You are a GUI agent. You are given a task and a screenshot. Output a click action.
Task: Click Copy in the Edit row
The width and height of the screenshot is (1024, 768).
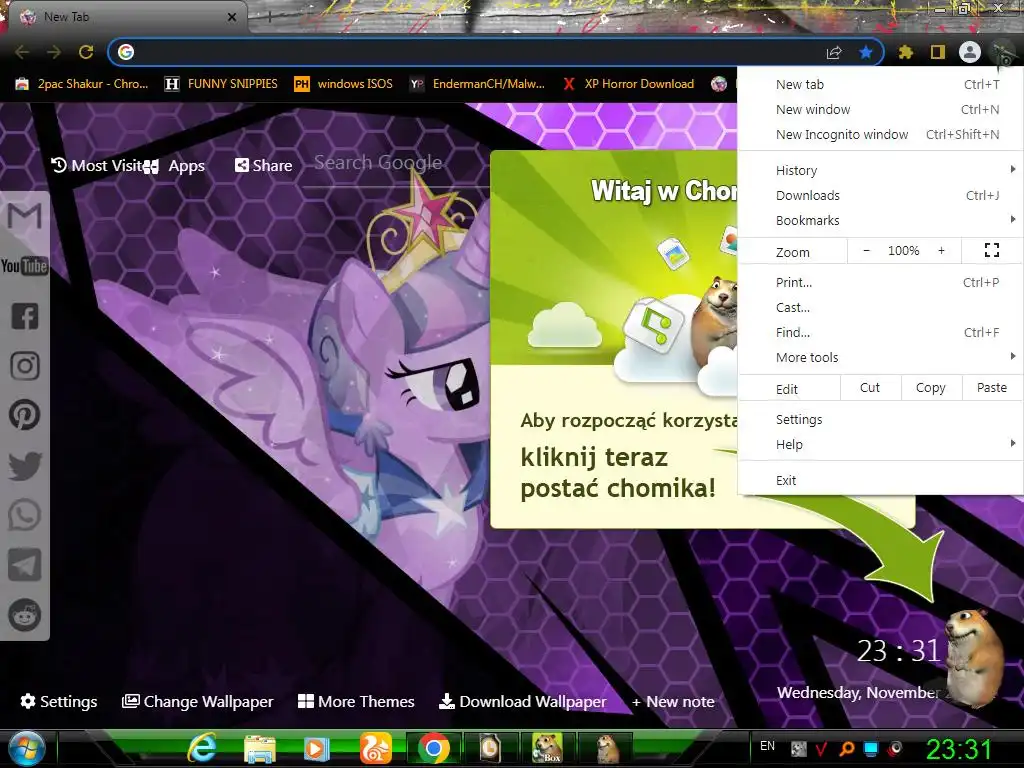pyautogui.click(x=931, y=387)
